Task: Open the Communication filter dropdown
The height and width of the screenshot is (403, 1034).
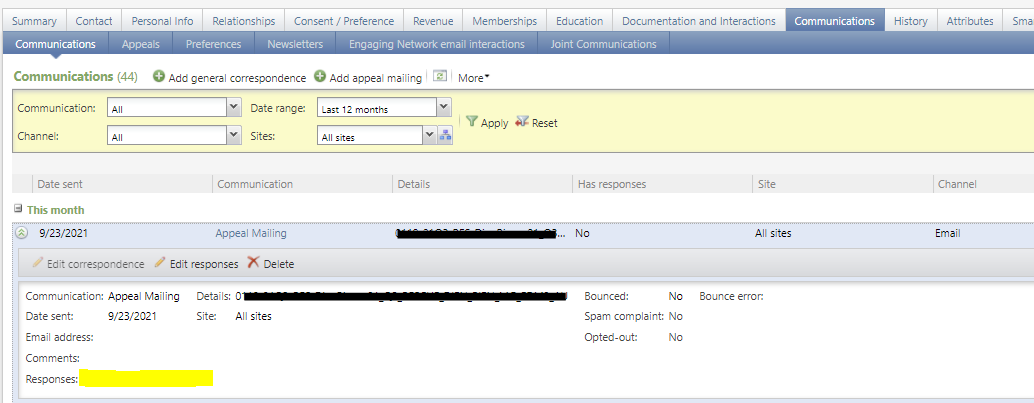Action: tap(233, 107)
